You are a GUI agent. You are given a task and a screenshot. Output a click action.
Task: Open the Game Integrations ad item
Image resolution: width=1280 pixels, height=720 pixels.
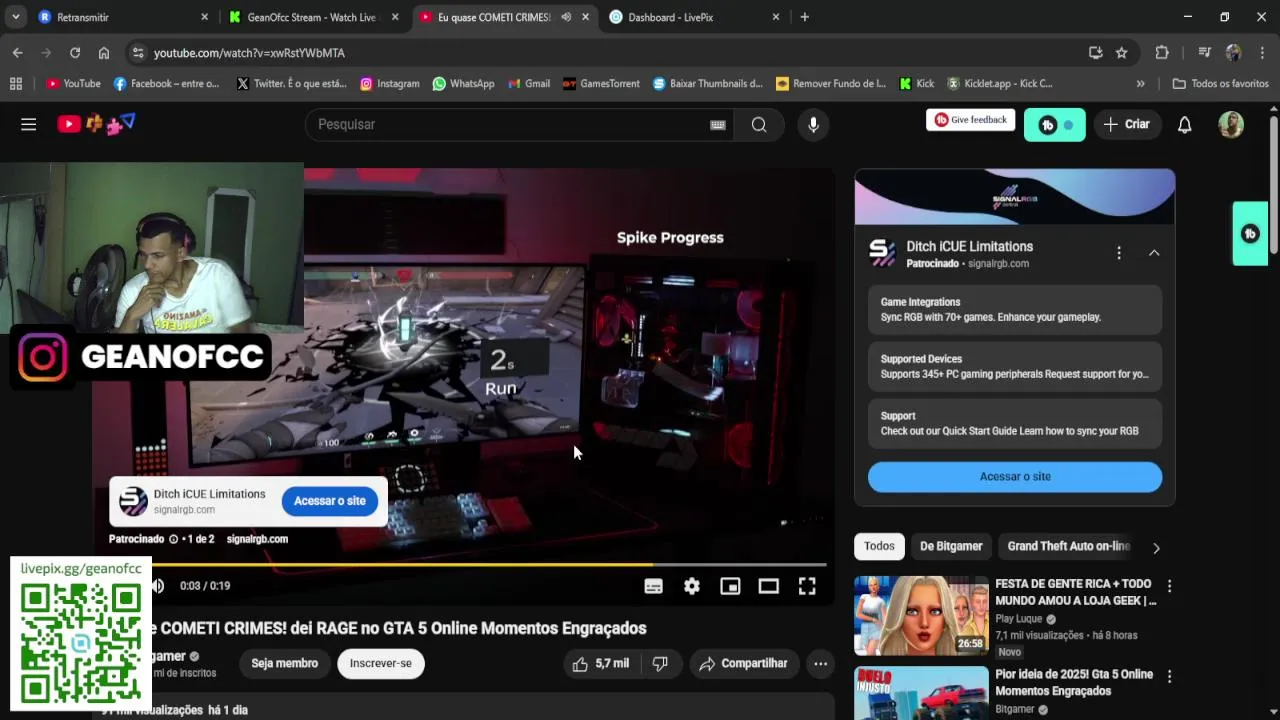[x=1015, y=309]
